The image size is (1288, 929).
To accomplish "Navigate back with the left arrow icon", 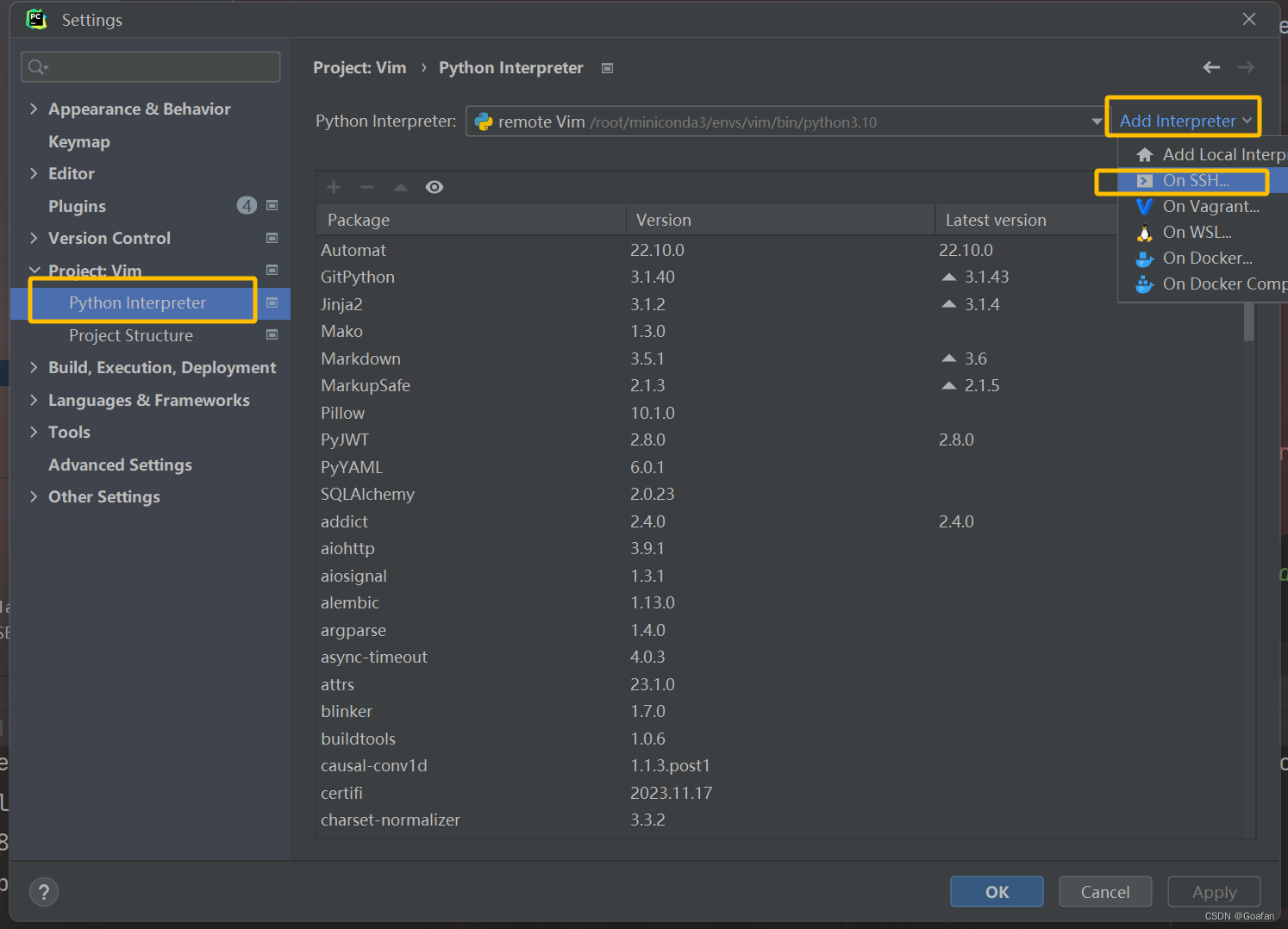I will pyautogui.click(x=1211, y=67).
